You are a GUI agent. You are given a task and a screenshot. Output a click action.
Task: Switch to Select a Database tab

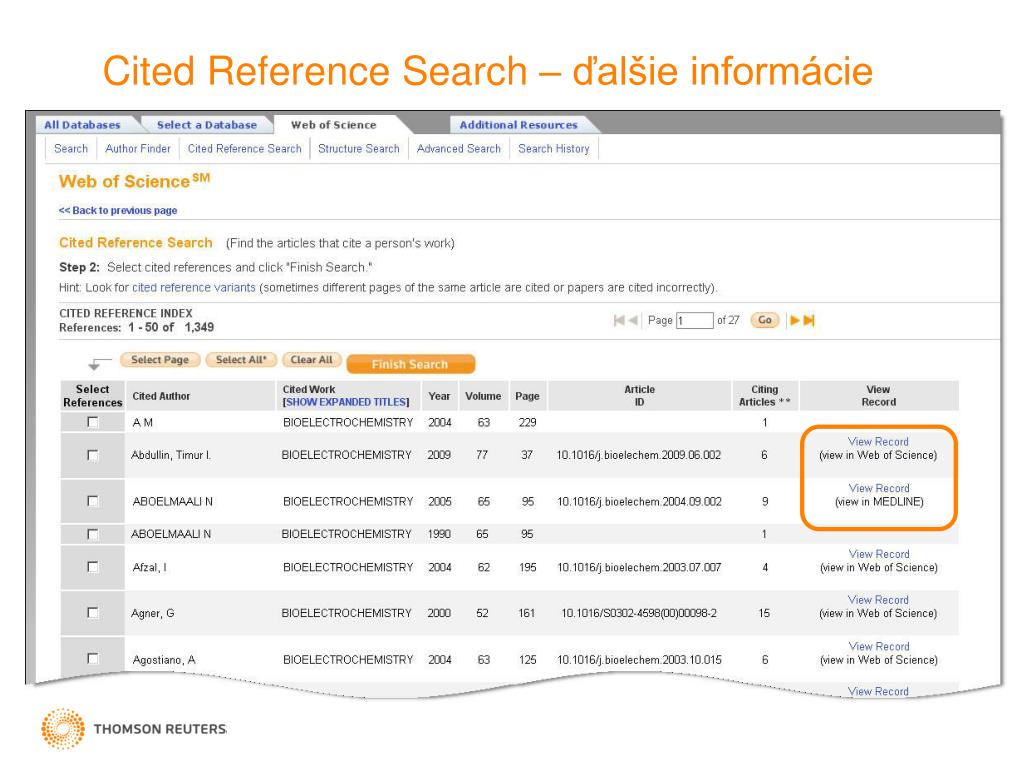[x=207, y=125]
